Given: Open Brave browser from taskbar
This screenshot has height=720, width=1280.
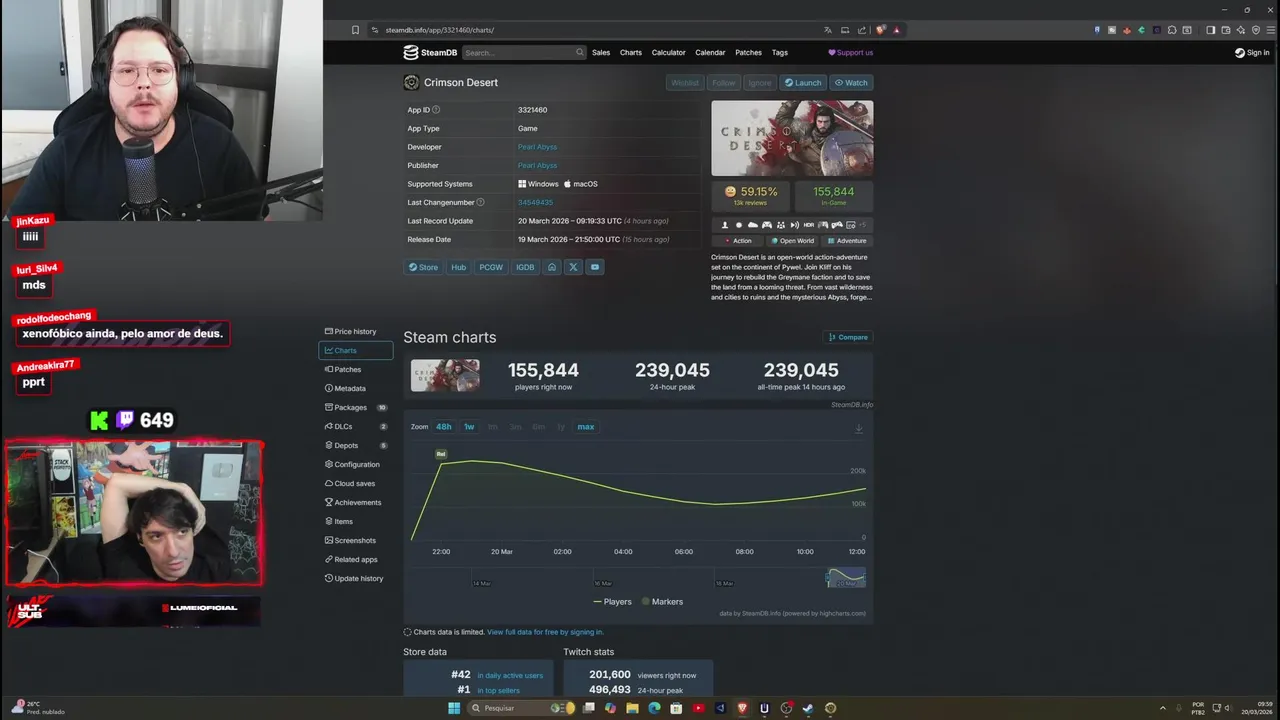Looking at the screenshot, I should (x=742, y=708).
